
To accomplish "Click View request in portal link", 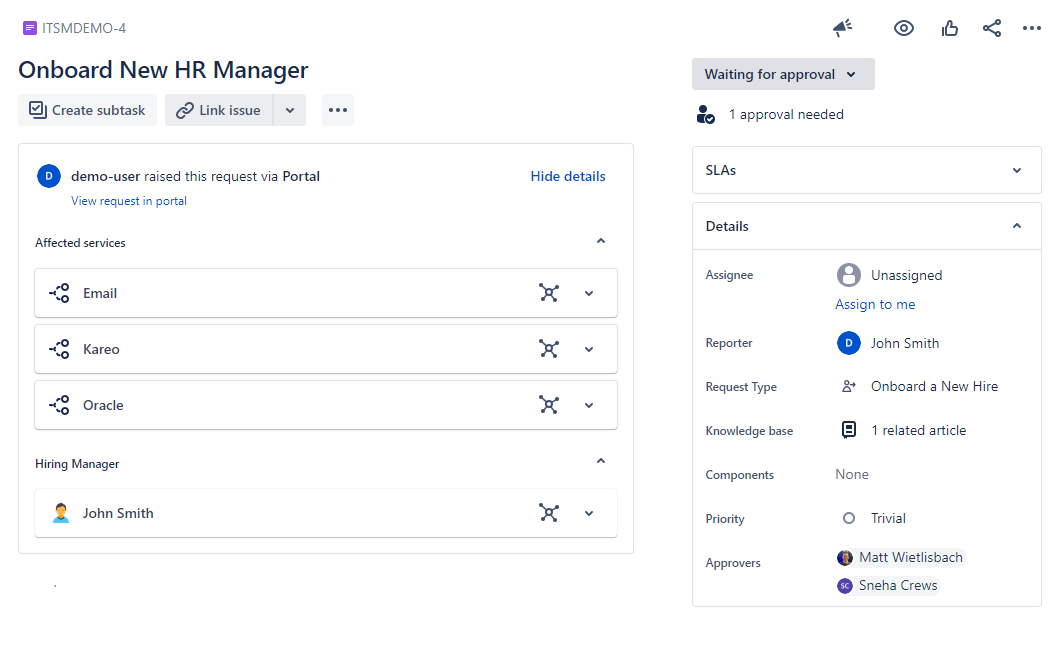I will click(129, 201).
